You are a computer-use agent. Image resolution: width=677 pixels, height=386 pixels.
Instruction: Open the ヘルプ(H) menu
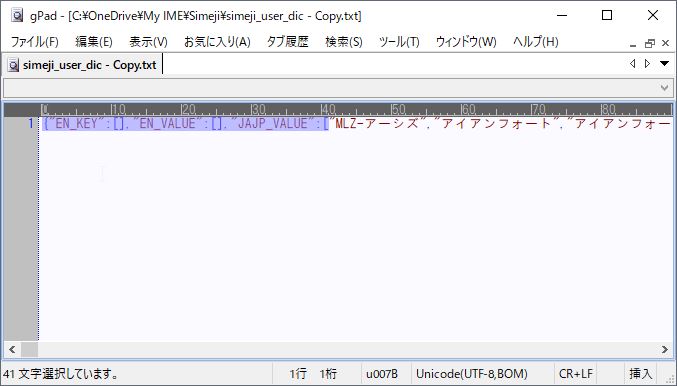coord(535,42)
